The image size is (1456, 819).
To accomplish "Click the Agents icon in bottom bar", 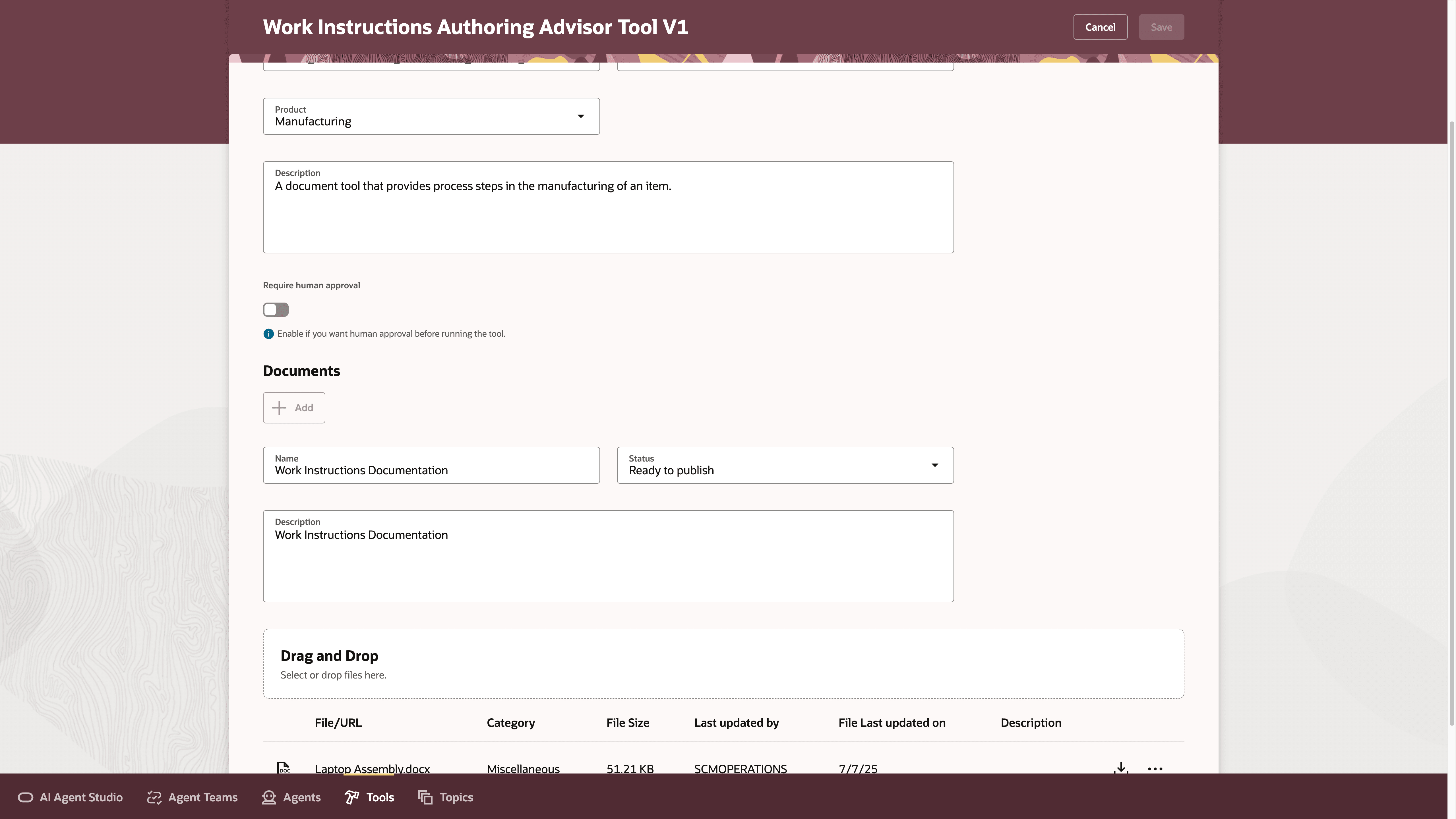I will [x=269, y=797].
